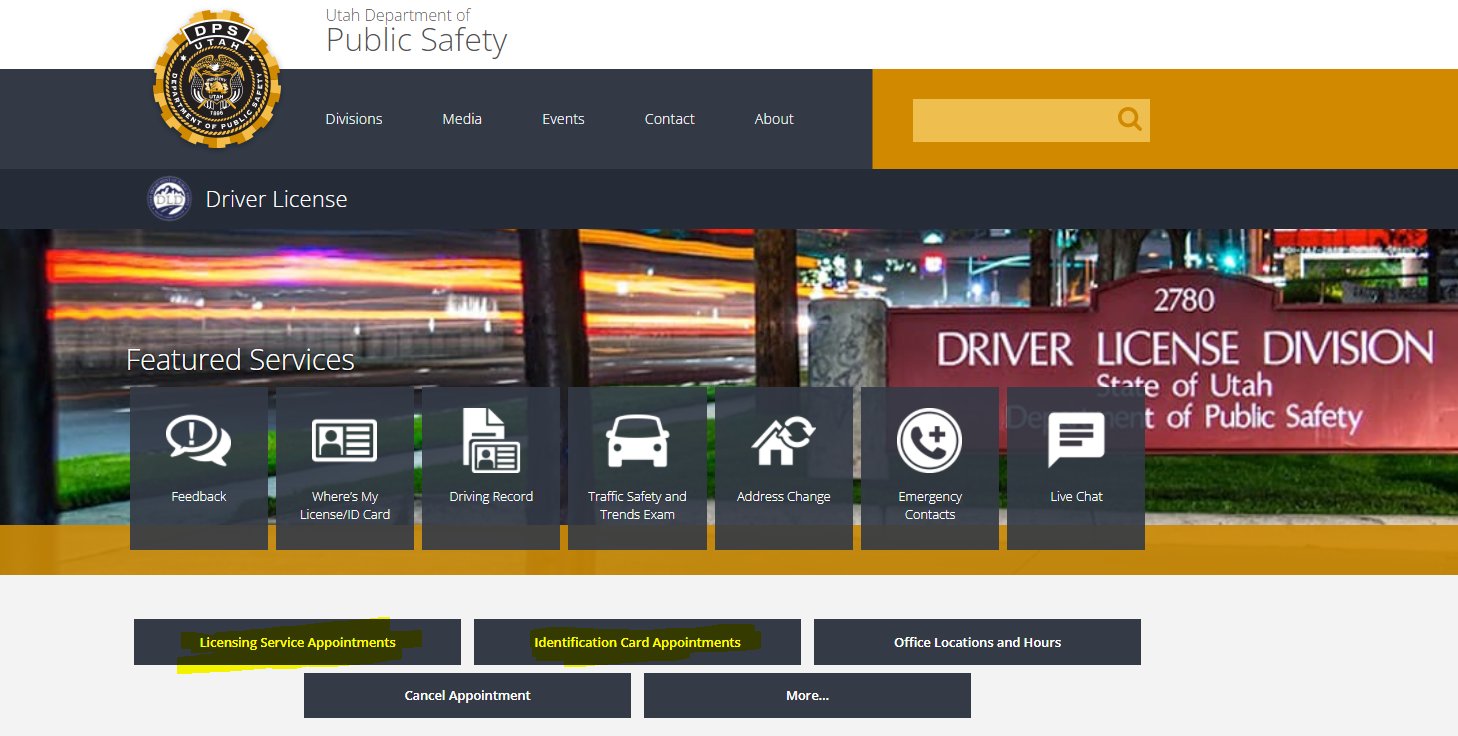Click the Utah Department of Public Safety title
This screenshot has width=1458, height=736.
click(416, 31)
